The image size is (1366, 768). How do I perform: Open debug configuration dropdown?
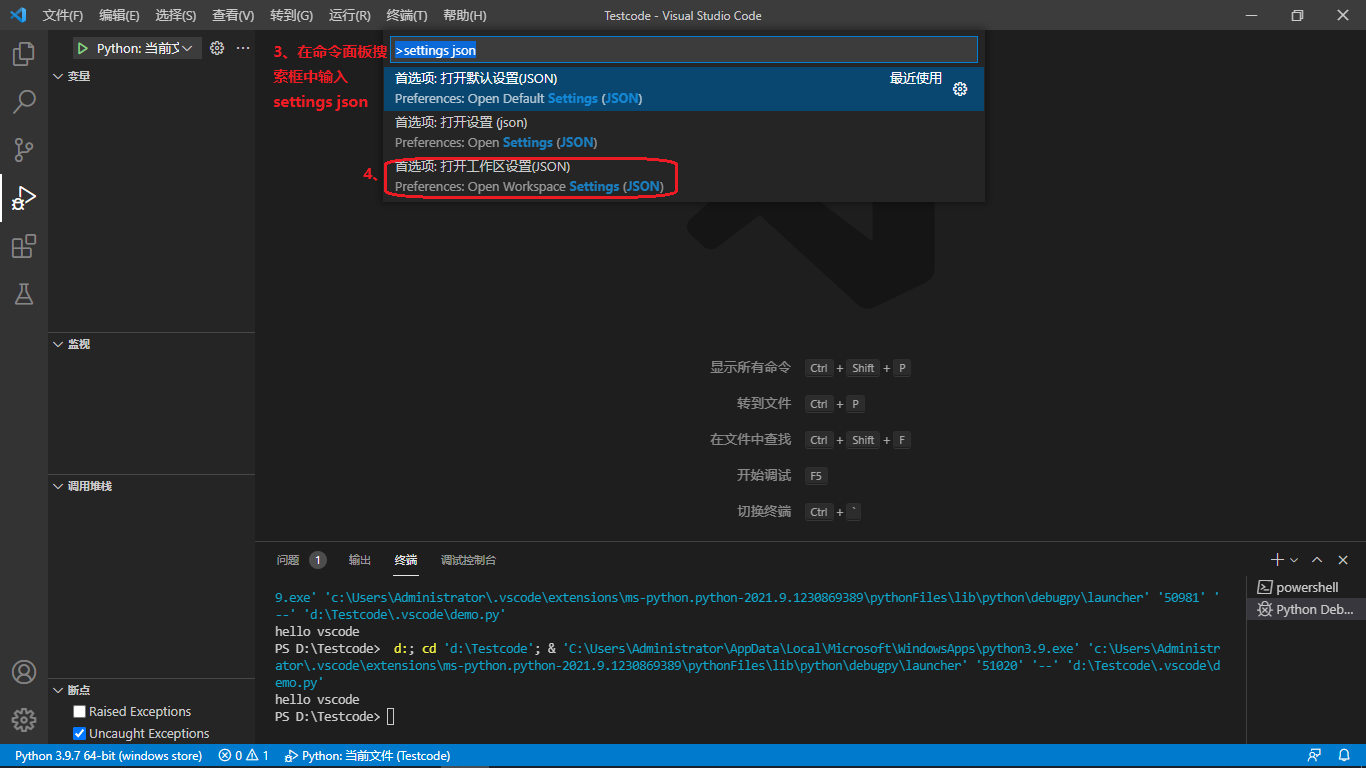point(146,48)
